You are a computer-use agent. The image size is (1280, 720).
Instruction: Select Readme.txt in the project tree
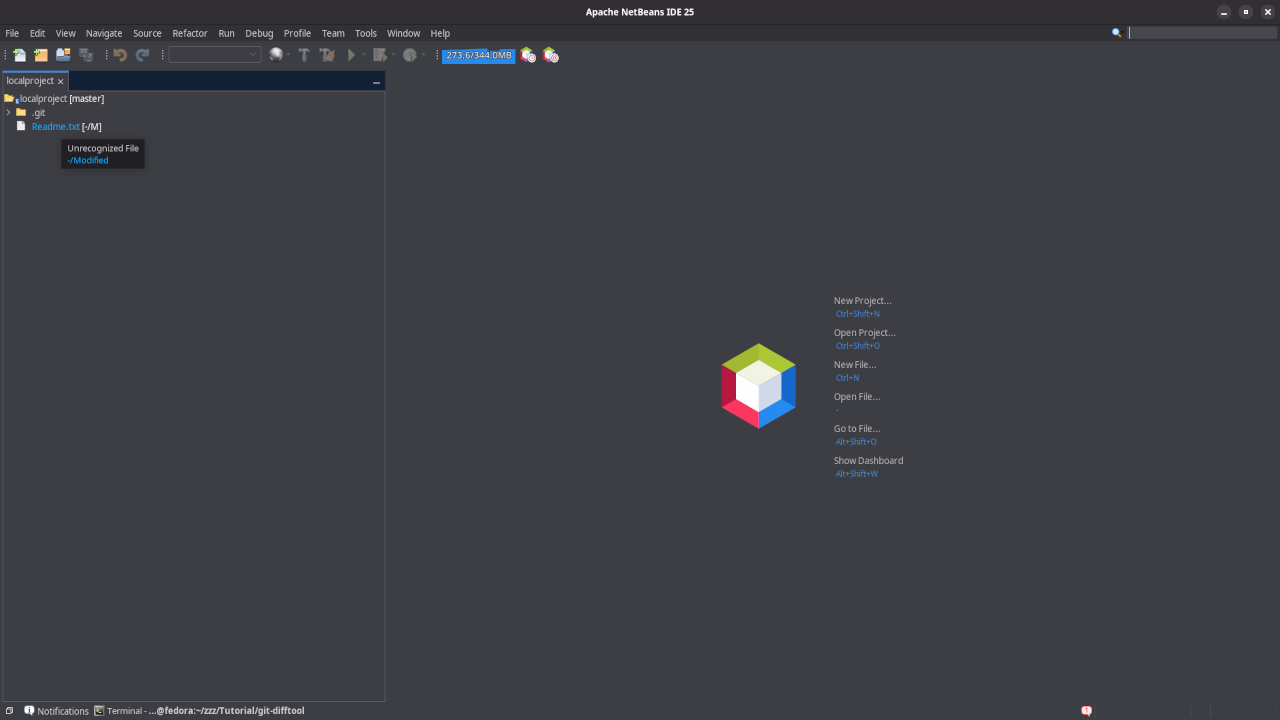pos(55,127)
